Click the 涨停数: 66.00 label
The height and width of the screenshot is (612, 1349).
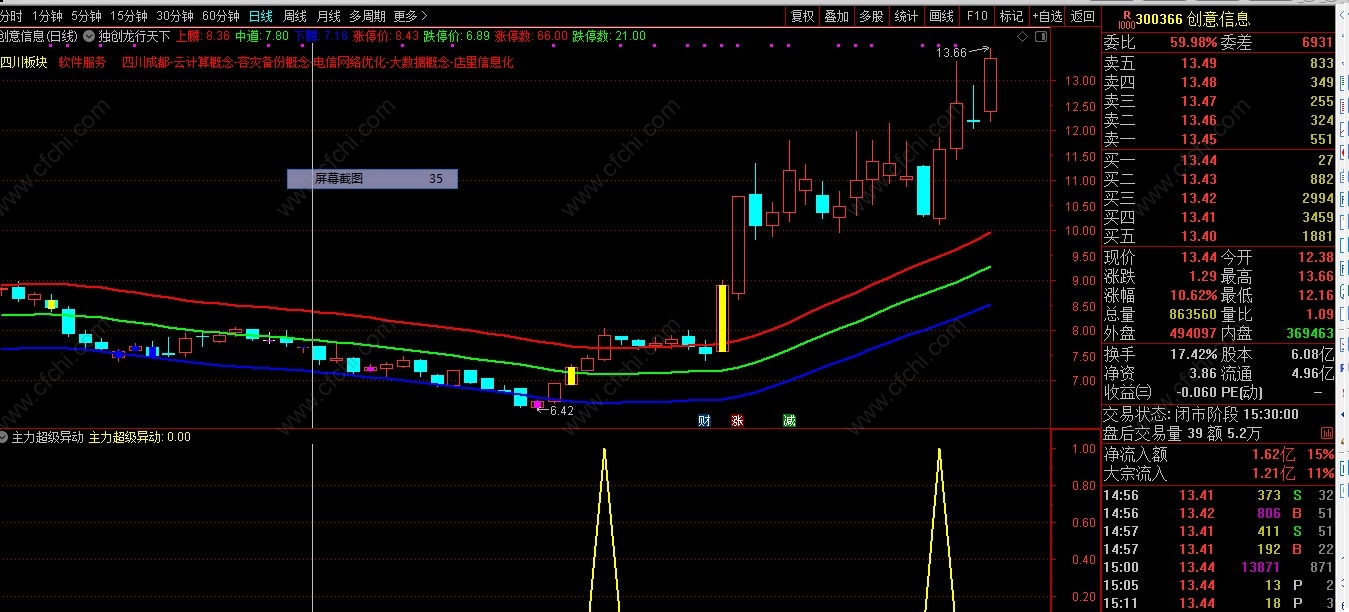tap(531, 36)
